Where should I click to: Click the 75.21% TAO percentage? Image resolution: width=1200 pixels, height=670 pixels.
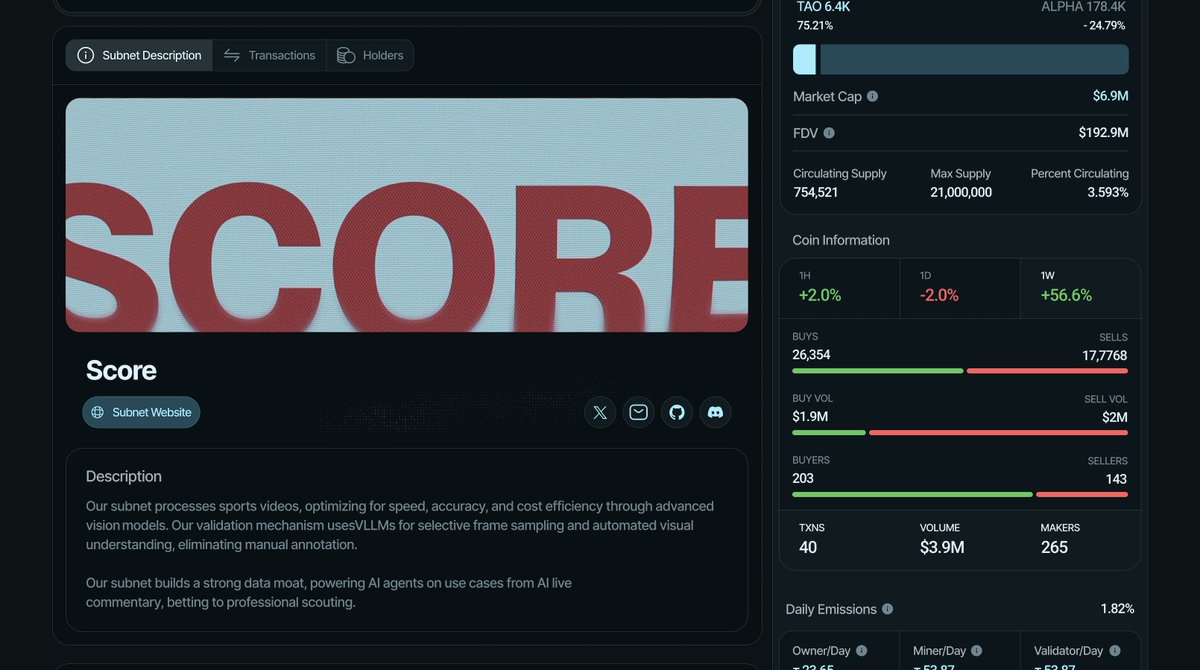tap(817, 26)
